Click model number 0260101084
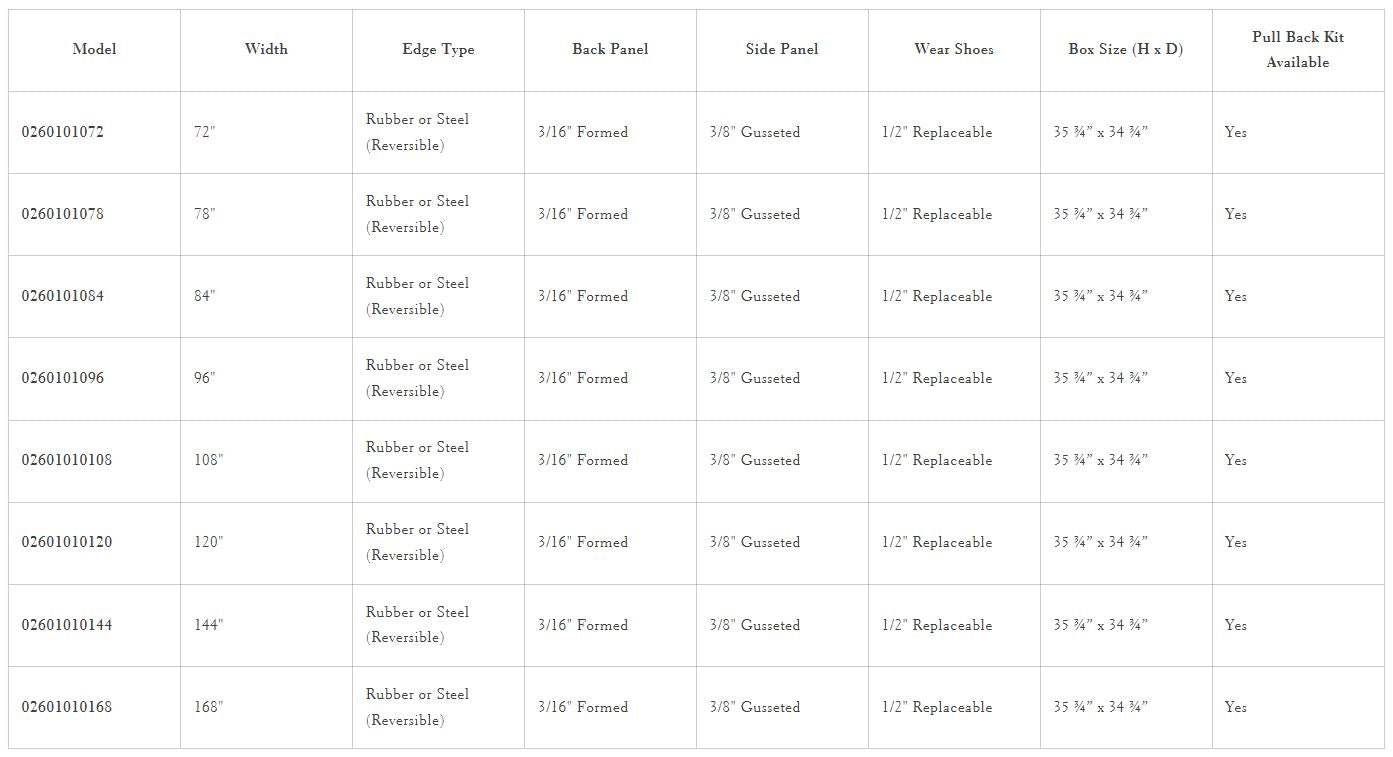Image resolution: width=1393 pixels, height=757 pixels. click(x=63, y=296)
